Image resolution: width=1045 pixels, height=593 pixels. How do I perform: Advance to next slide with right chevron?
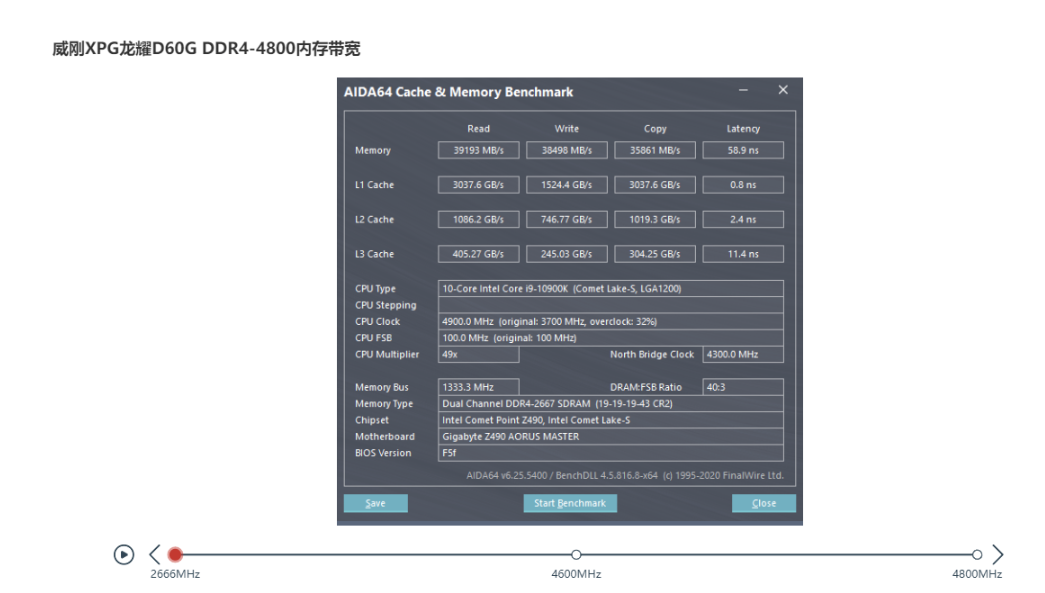(998, 554)
